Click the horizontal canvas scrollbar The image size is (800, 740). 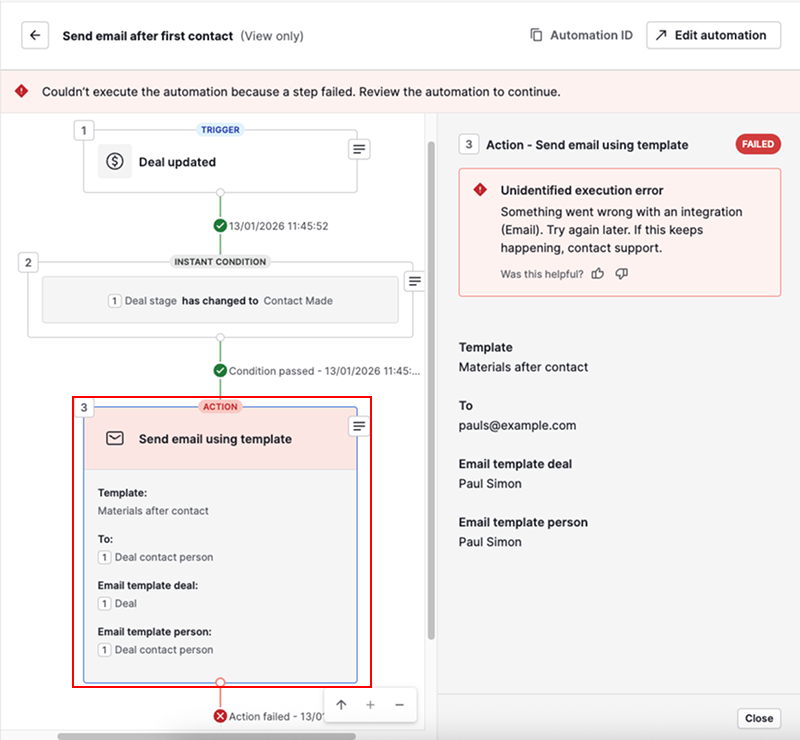[200, 736]
